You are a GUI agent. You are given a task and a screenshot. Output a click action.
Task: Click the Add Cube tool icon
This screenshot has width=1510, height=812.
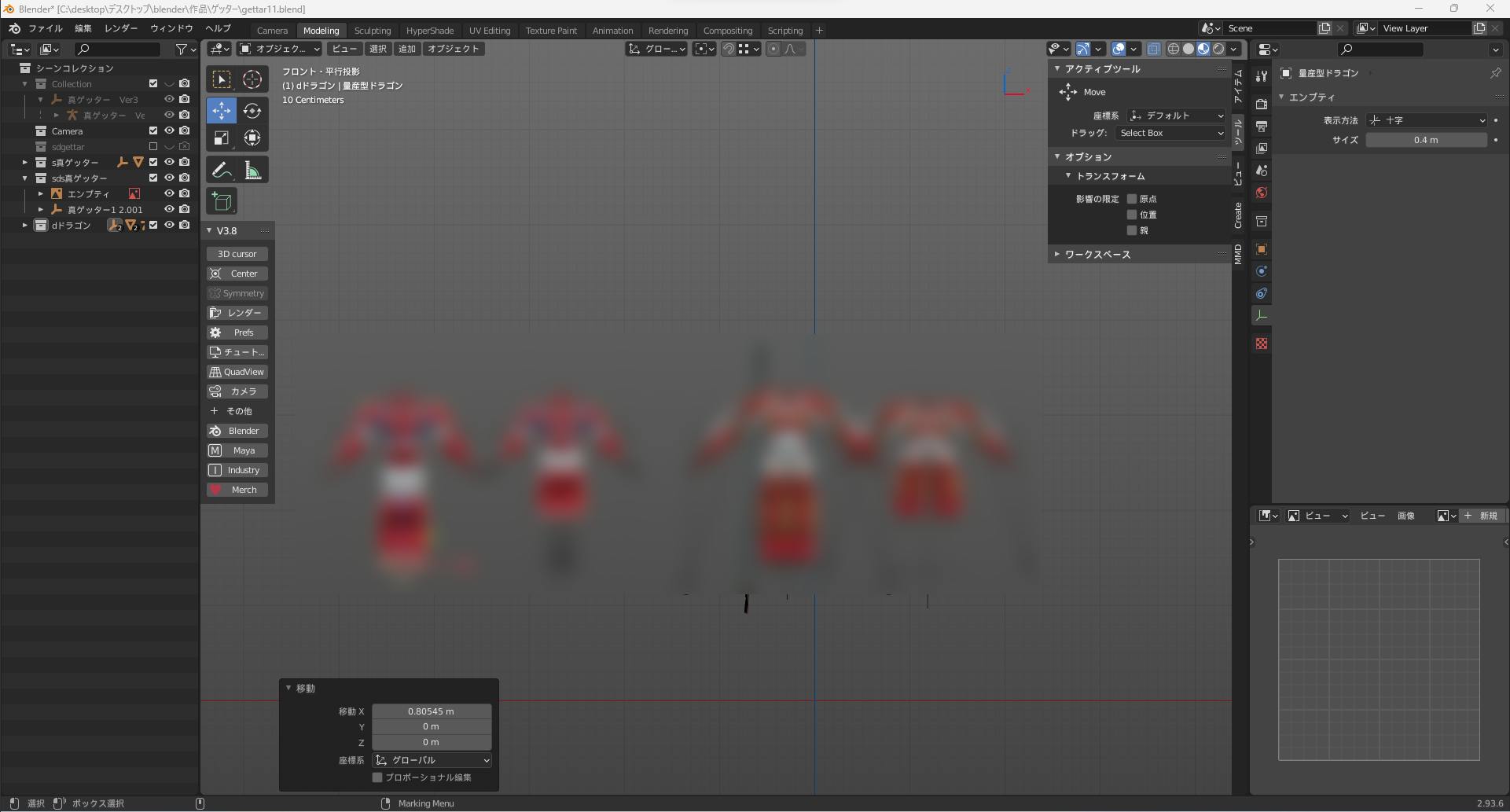click(x=222, y=202)
